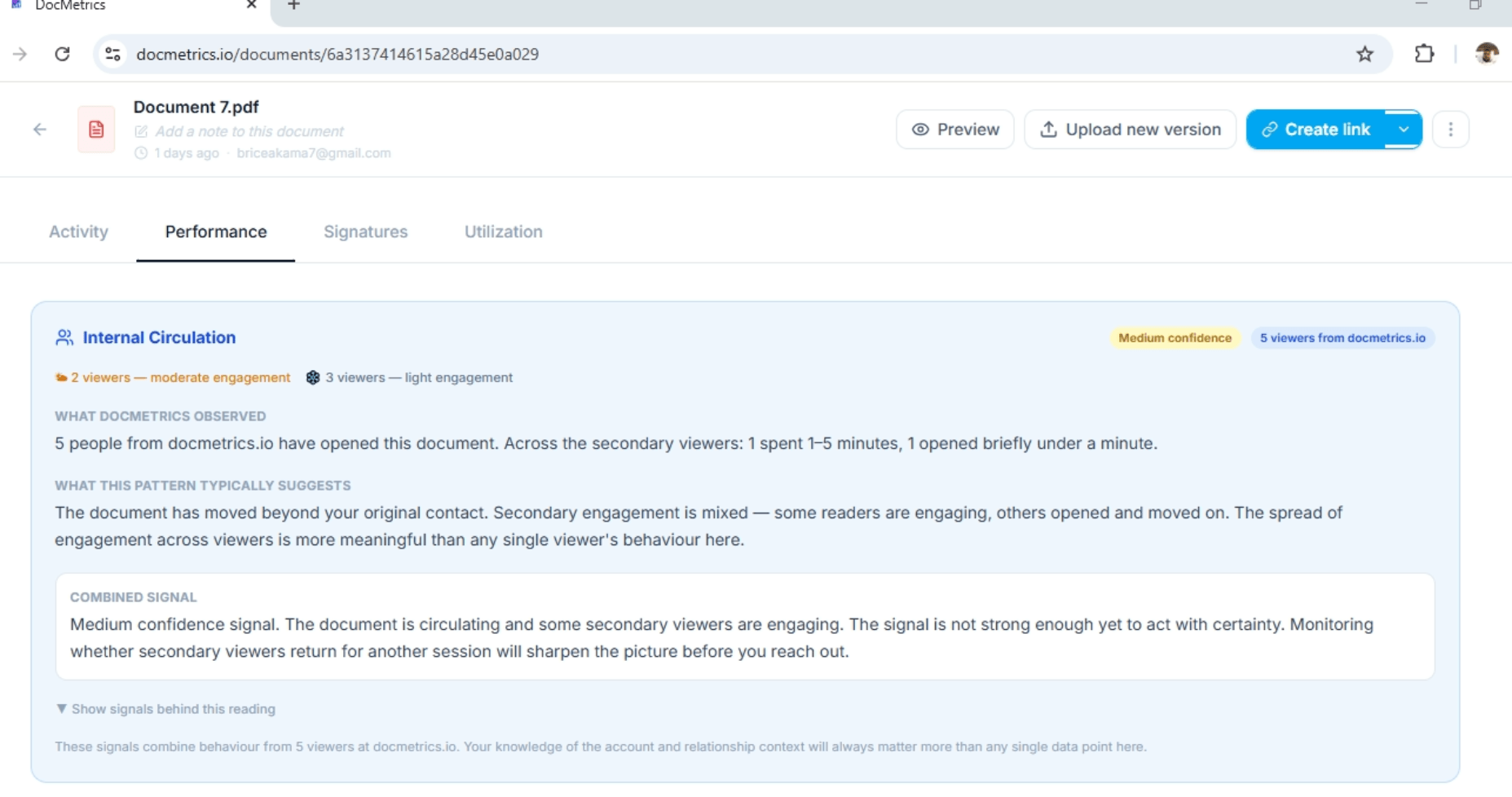This screenshot has height=797, width=1512.
Task: Click the COMBINED SIGNAL heading
Action: click(x=134, y=597)
